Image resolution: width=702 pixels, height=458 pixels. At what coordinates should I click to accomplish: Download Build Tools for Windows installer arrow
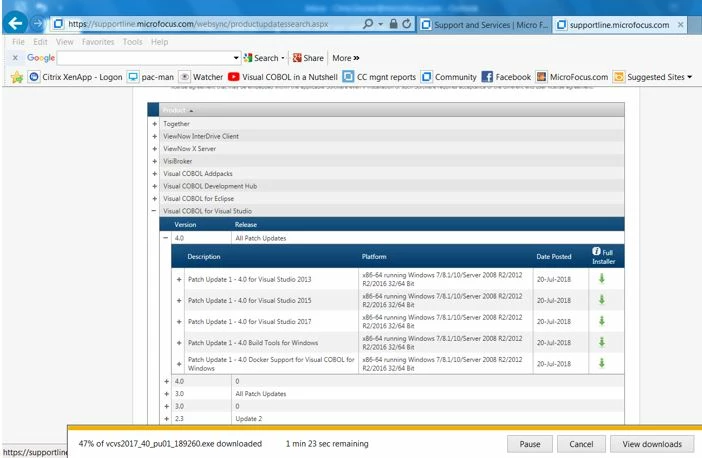602,342
